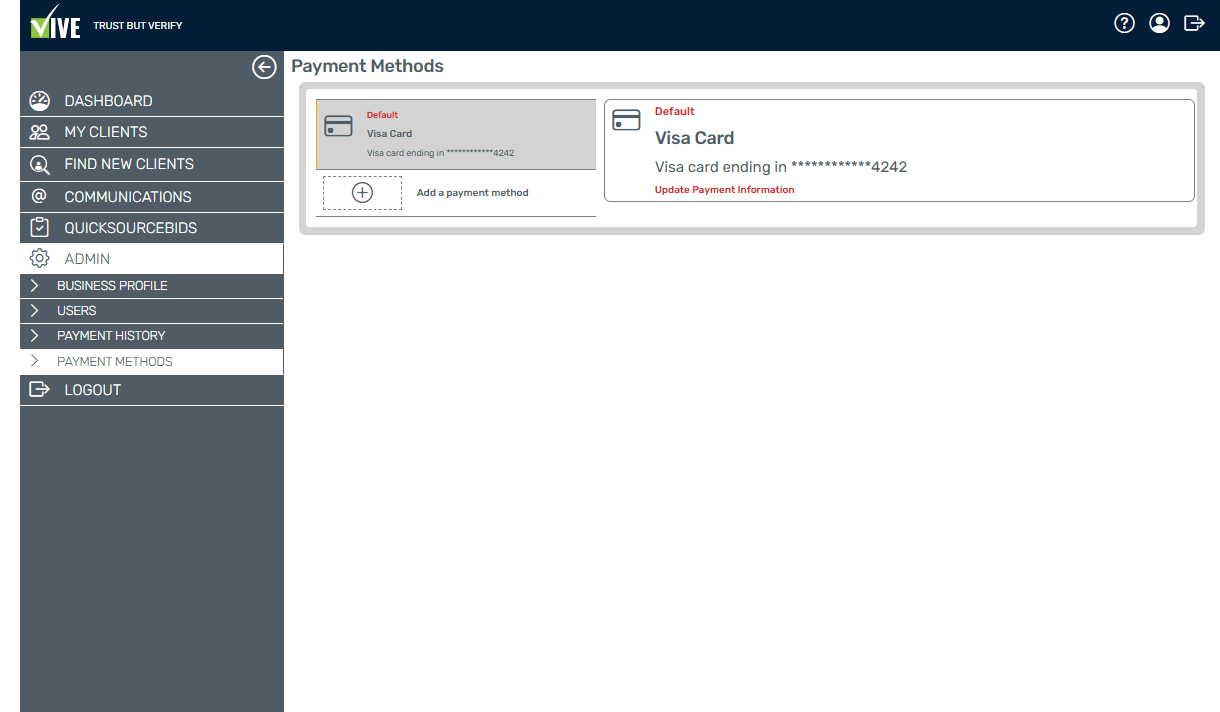Expand Business Profile chevron
The height and width of the screenshot is (712, 1220).
click(35, 286)
